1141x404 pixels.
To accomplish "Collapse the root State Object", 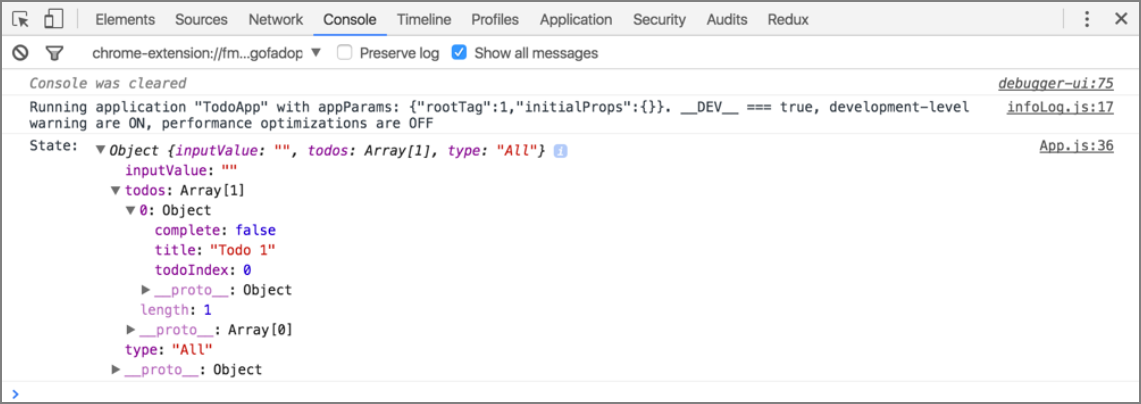I will (x=100, y=150).
